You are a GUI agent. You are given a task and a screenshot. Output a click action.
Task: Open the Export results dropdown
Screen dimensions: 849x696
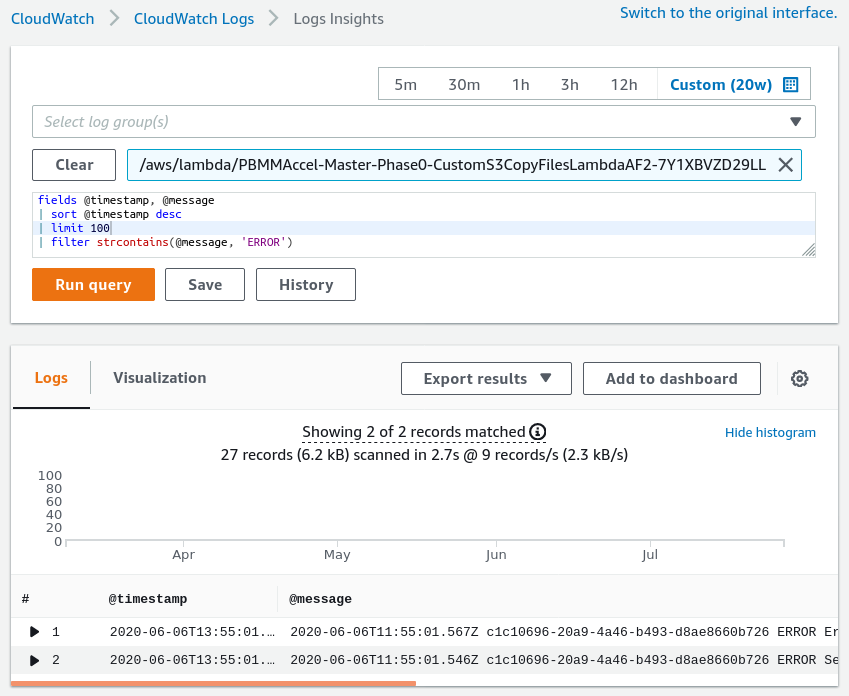(486, 379)
